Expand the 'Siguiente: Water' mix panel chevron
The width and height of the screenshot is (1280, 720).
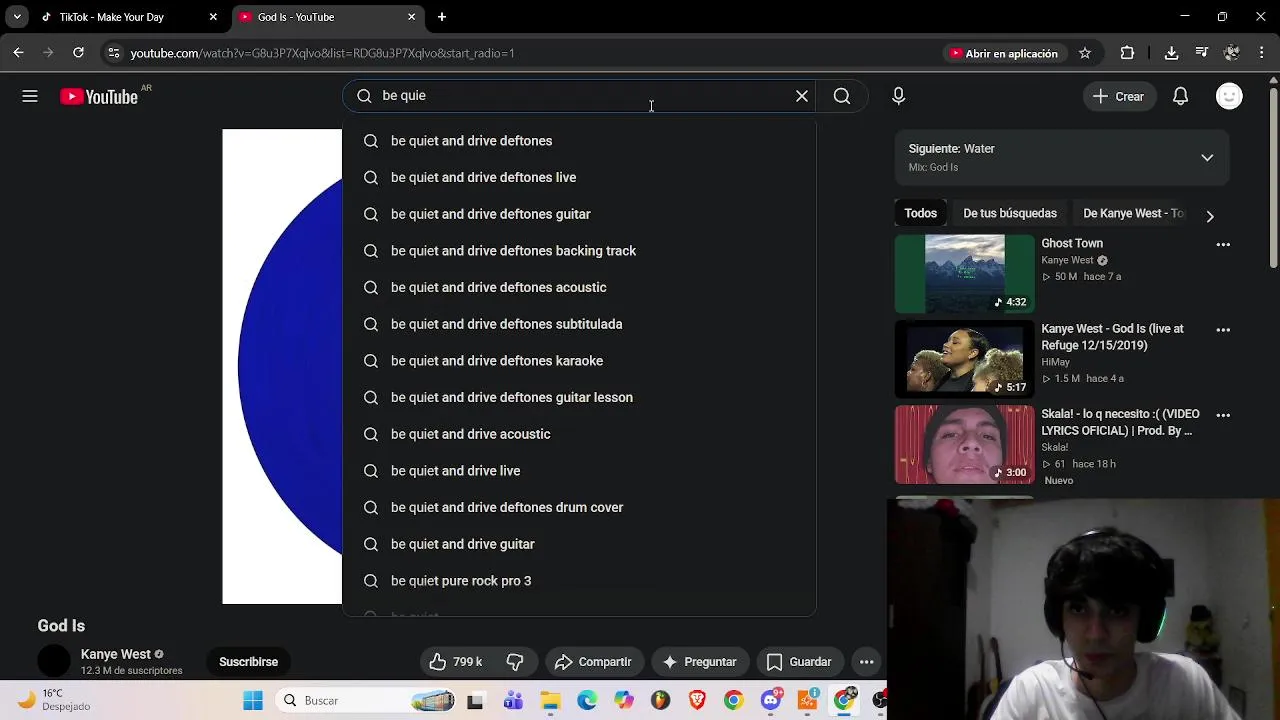(x=1207, y=157)
